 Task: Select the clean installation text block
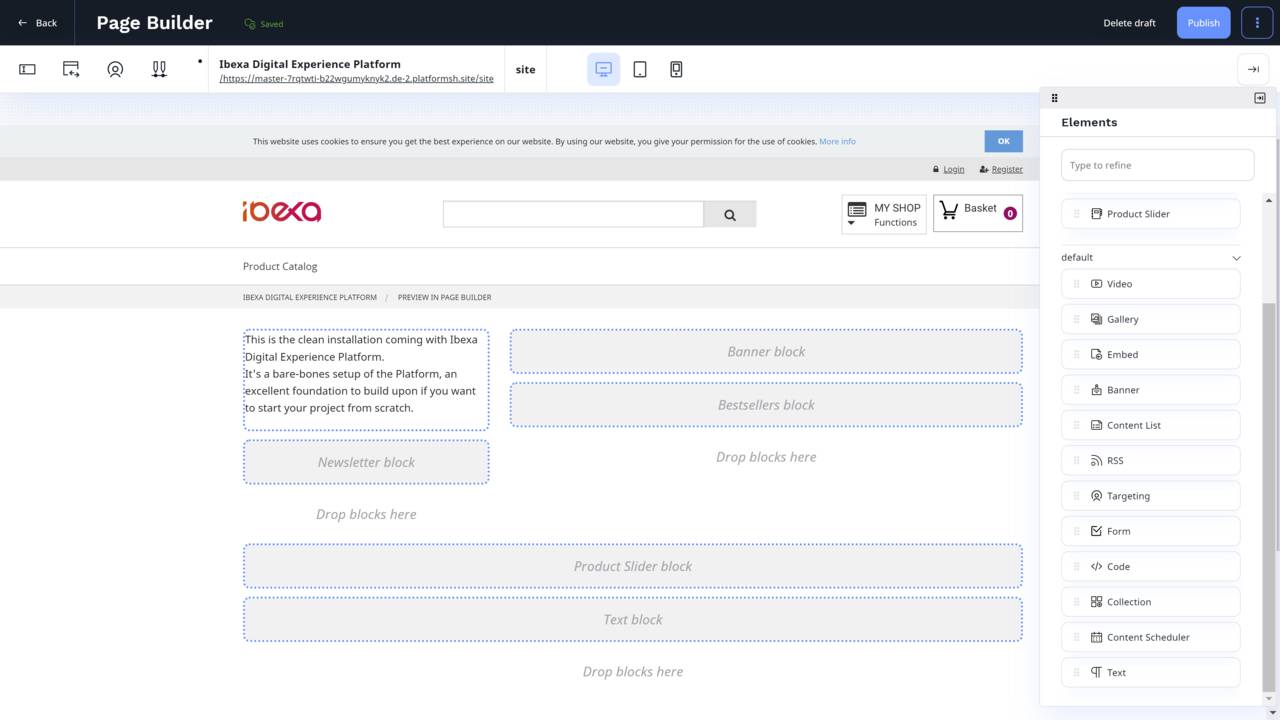click(366, 380)
